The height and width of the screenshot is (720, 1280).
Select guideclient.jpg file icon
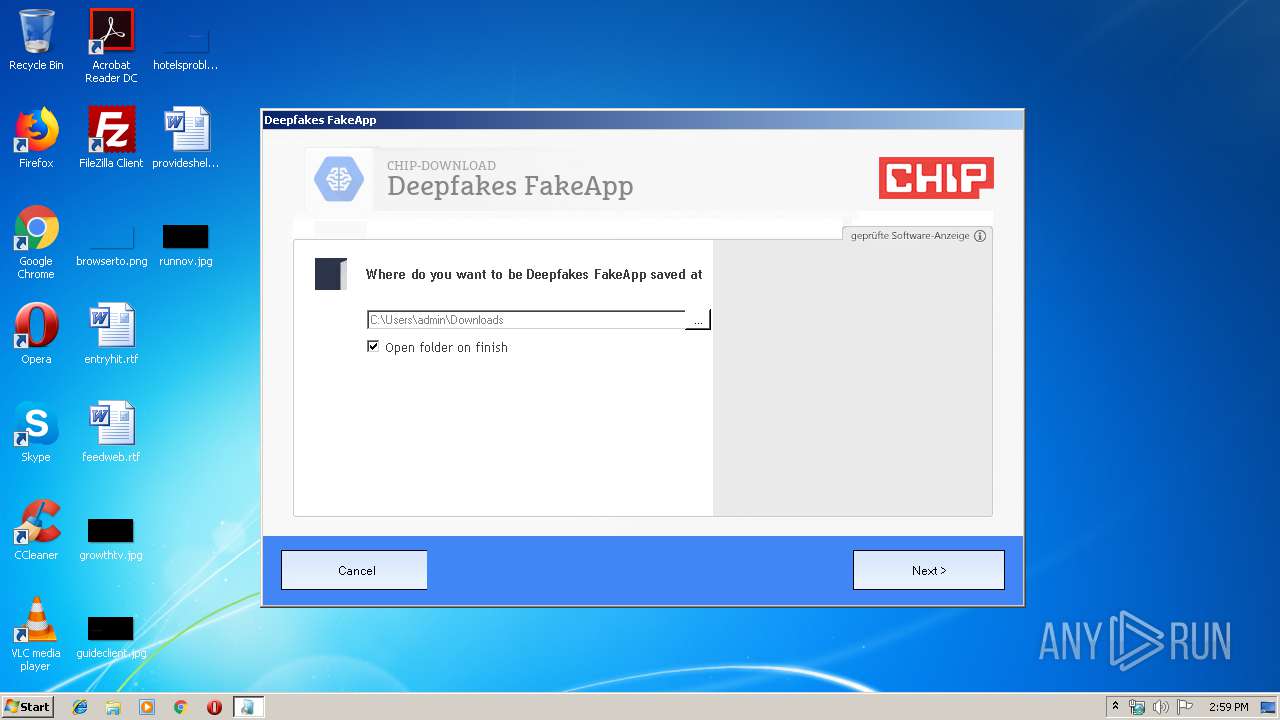pyautogui.click(x=111, y=638)
